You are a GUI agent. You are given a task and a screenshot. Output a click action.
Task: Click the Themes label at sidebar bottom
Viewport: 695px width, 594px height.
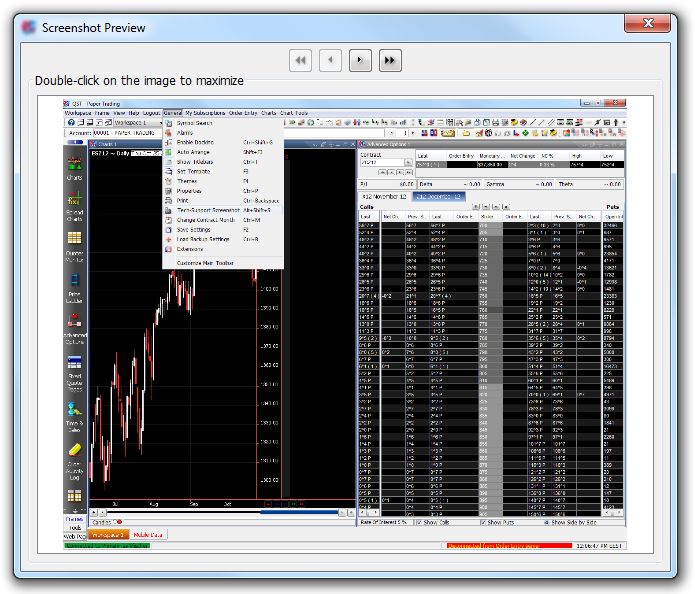[74, 519]
